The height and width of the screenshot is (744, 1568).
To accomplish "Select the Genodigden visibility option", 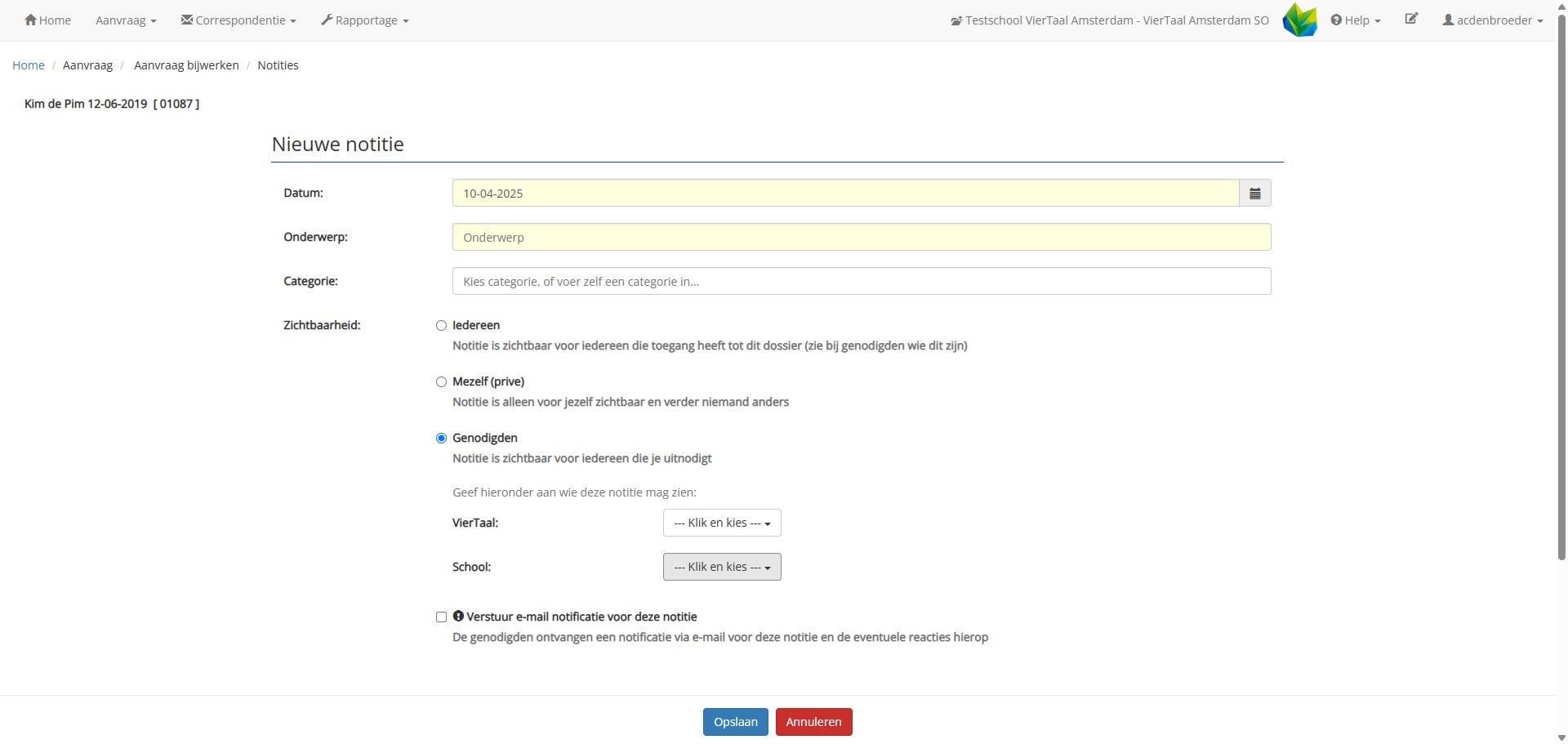I will tap(441, 439).
